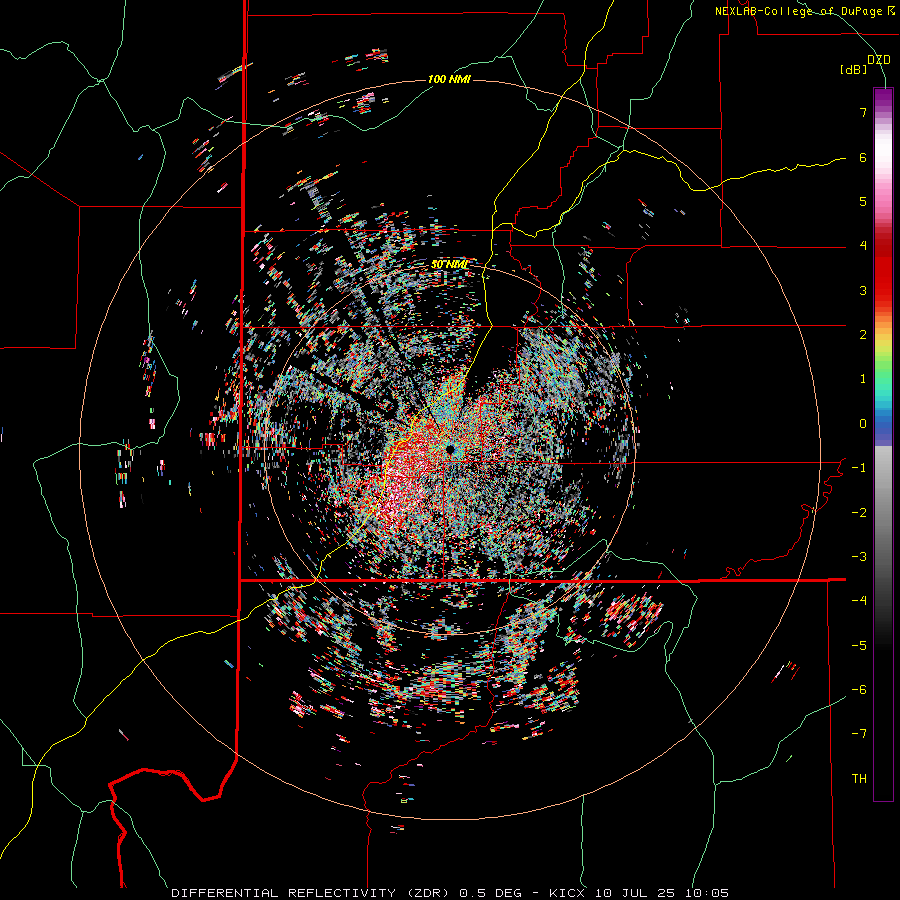This screenshot has height=900, width=900.
Task: Click the Differential Reflectivity KICX title caption
Action: (x=450, y=893)
